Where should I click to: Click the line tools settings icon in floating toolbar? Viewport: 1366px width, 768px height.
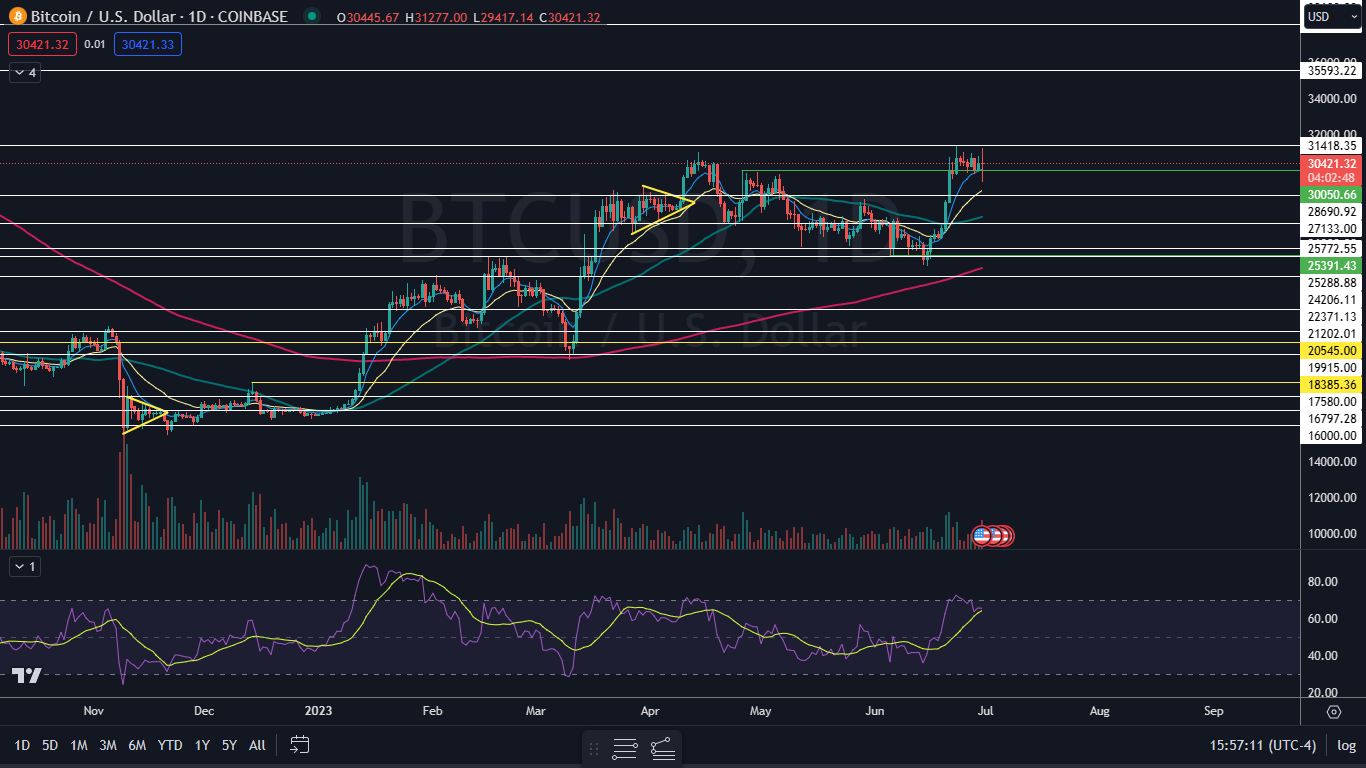click(625, 747)
